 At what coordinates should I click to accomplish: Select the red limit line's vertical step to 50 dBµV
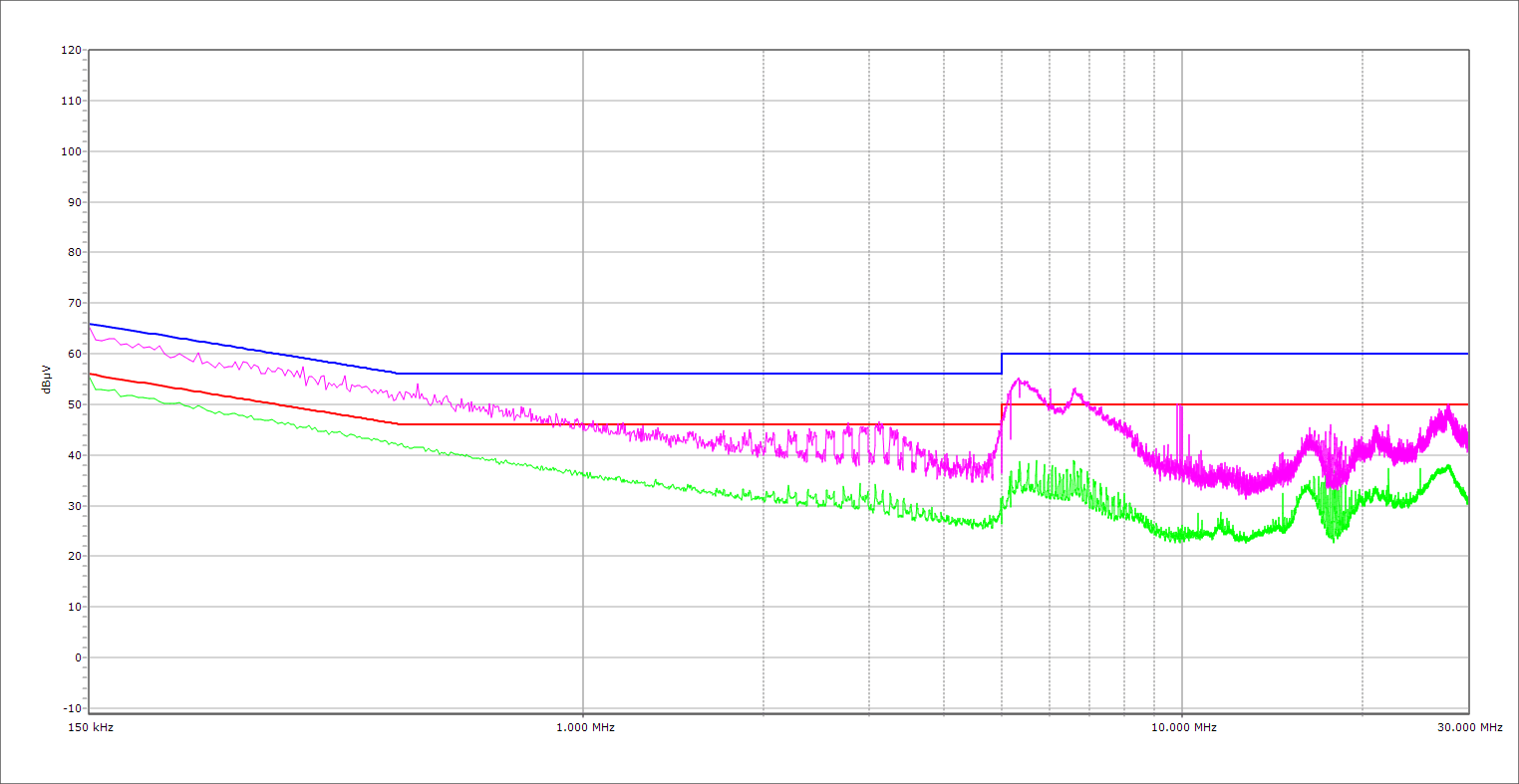(1002, 414)
